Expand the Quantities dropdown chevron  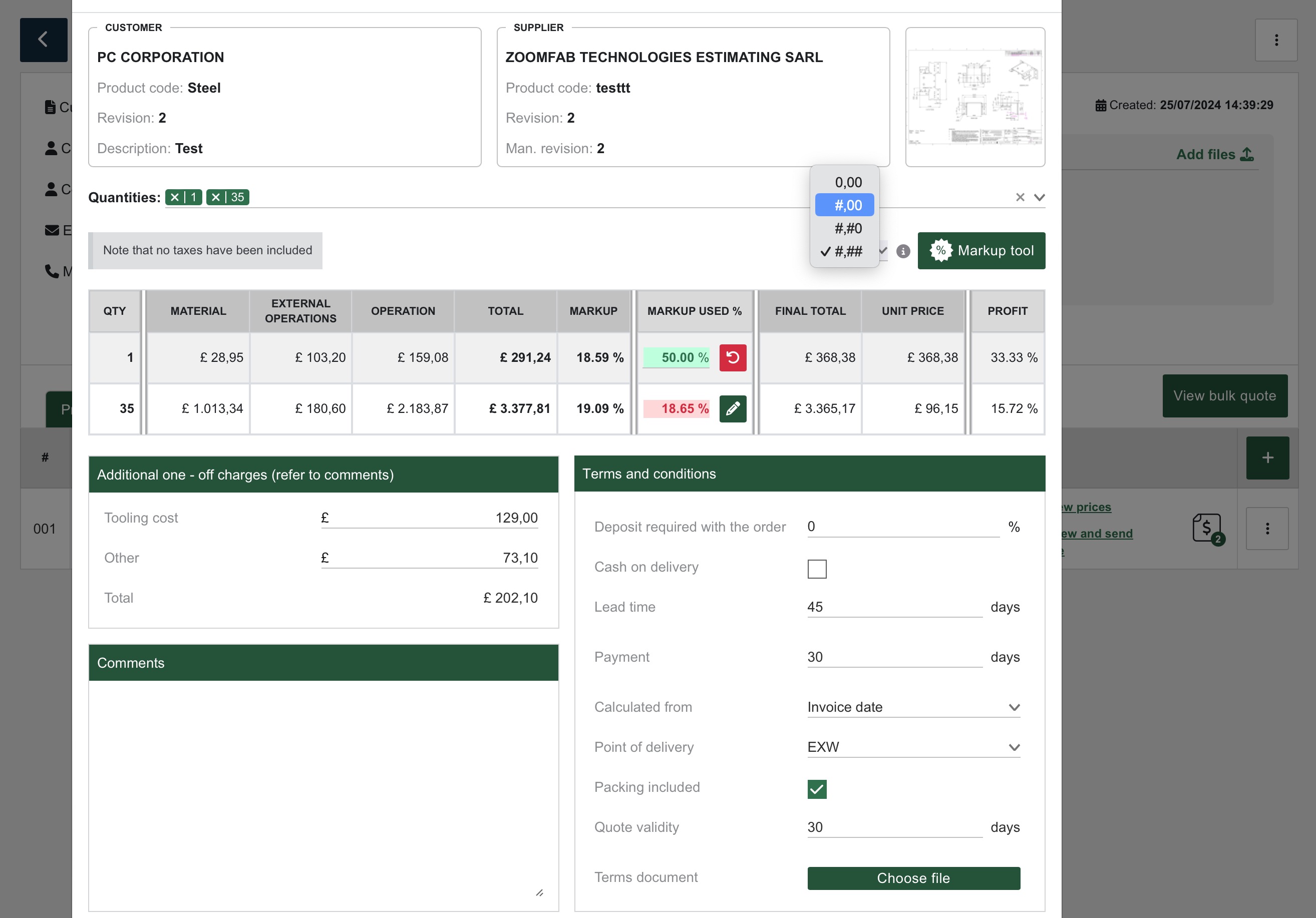pyautogui.click(x=1039, y=197)
